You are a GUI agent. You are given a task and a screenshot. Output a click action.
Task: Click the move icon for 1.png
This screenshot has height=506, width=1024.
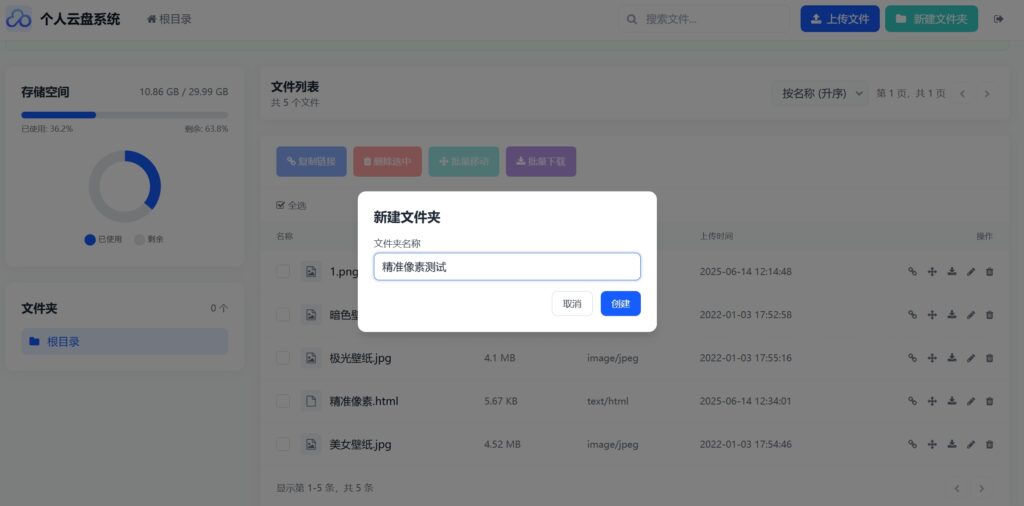point(933,272)
